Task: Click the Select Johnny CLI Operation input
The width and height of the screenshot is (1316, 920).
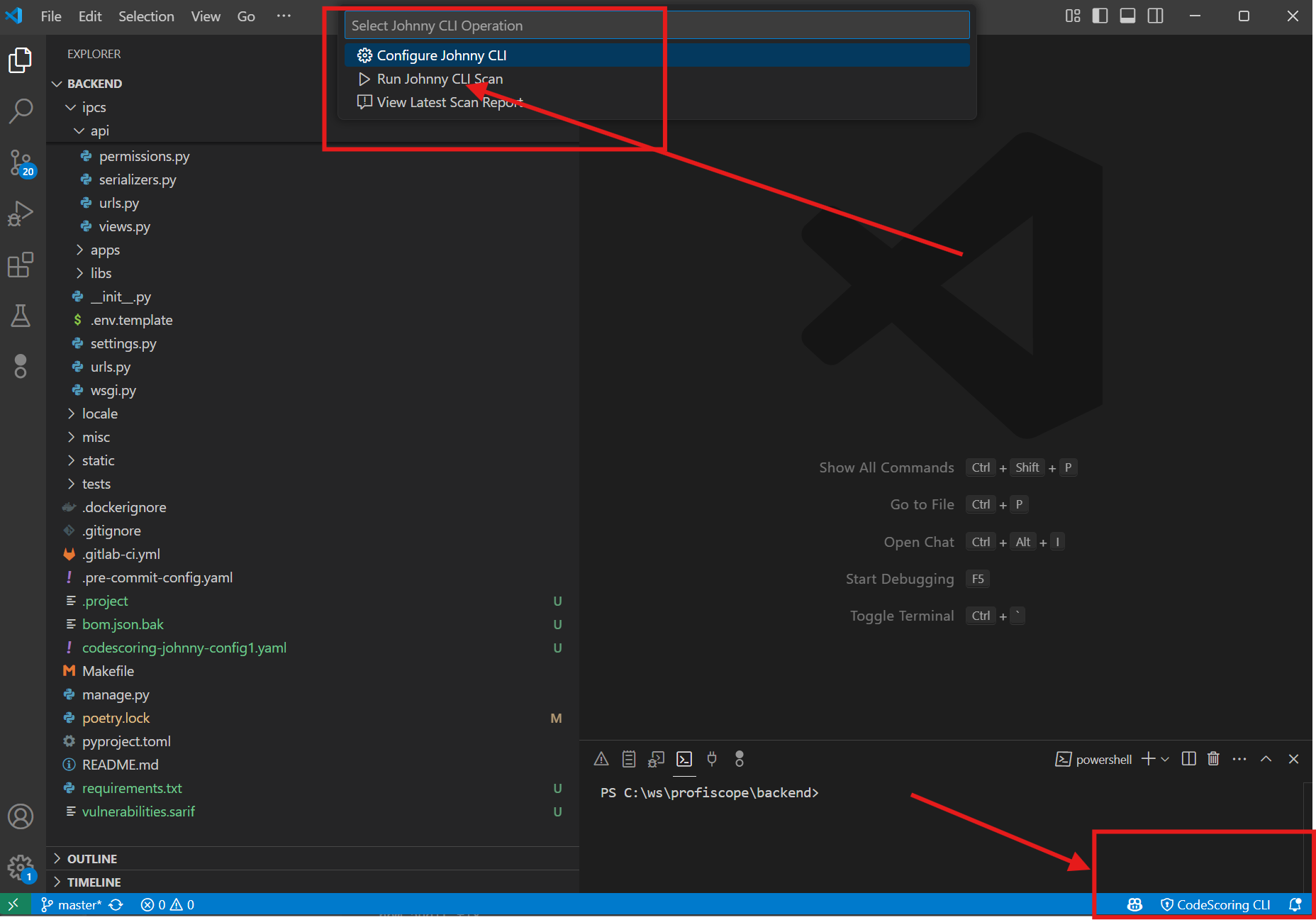Action: click(657, 26)
